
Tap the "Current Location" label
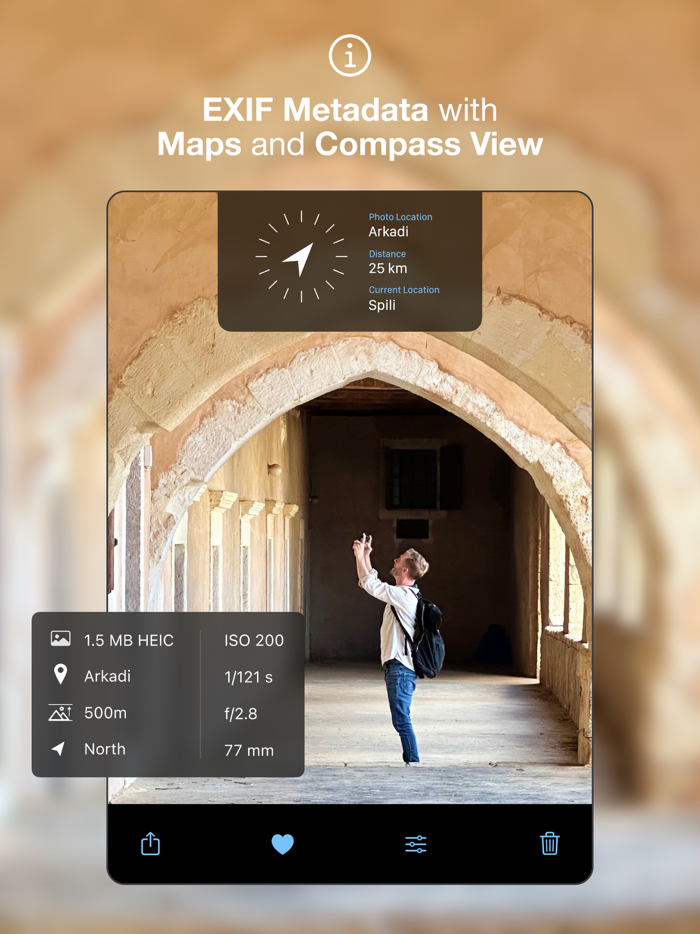[x=404, y=289]
